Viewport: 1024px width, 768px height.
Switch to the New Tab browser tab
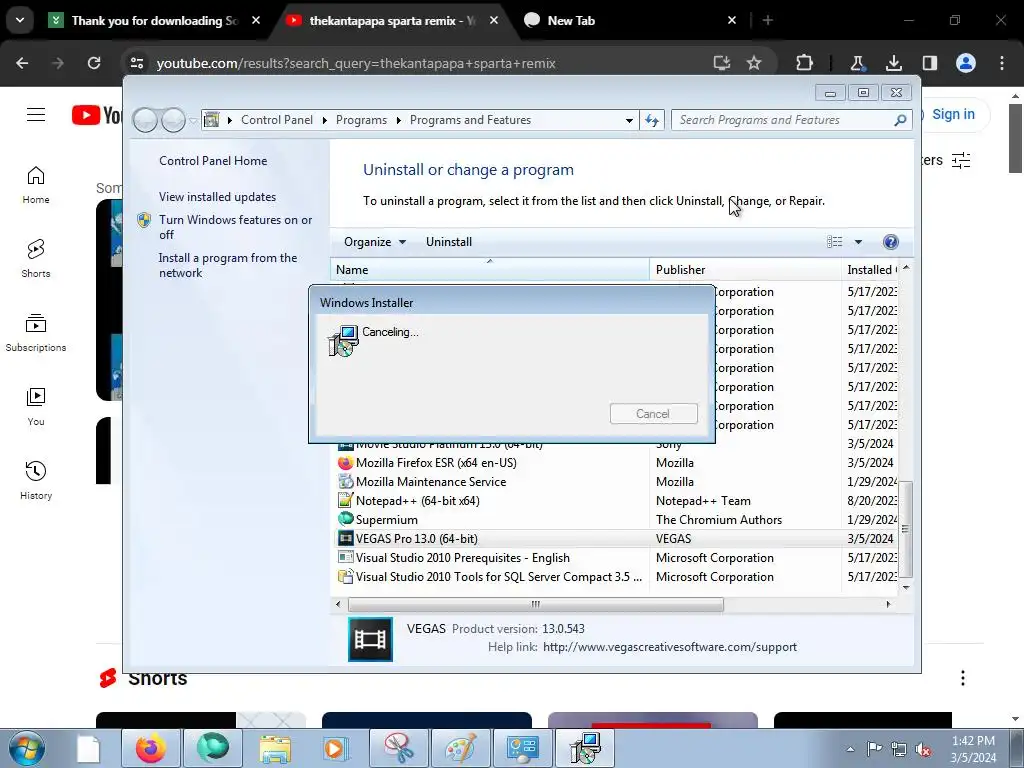point(631,20)
